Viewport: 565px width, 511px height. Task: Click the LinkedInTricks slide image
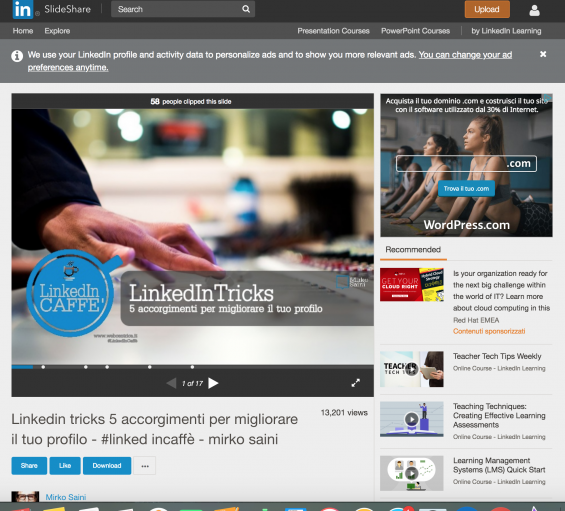tap(192, 237)
